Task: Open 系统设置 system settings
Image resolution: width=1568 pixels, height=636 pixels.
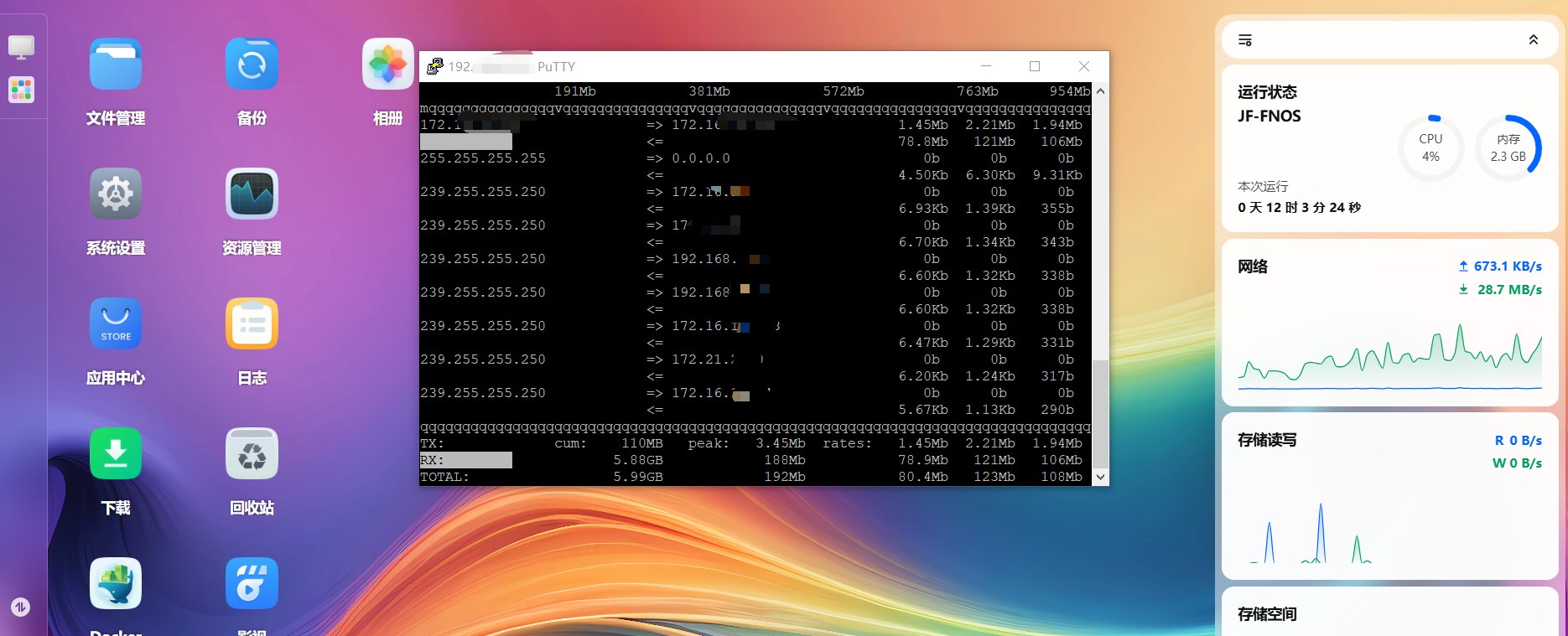Action: tap(116, 194)
